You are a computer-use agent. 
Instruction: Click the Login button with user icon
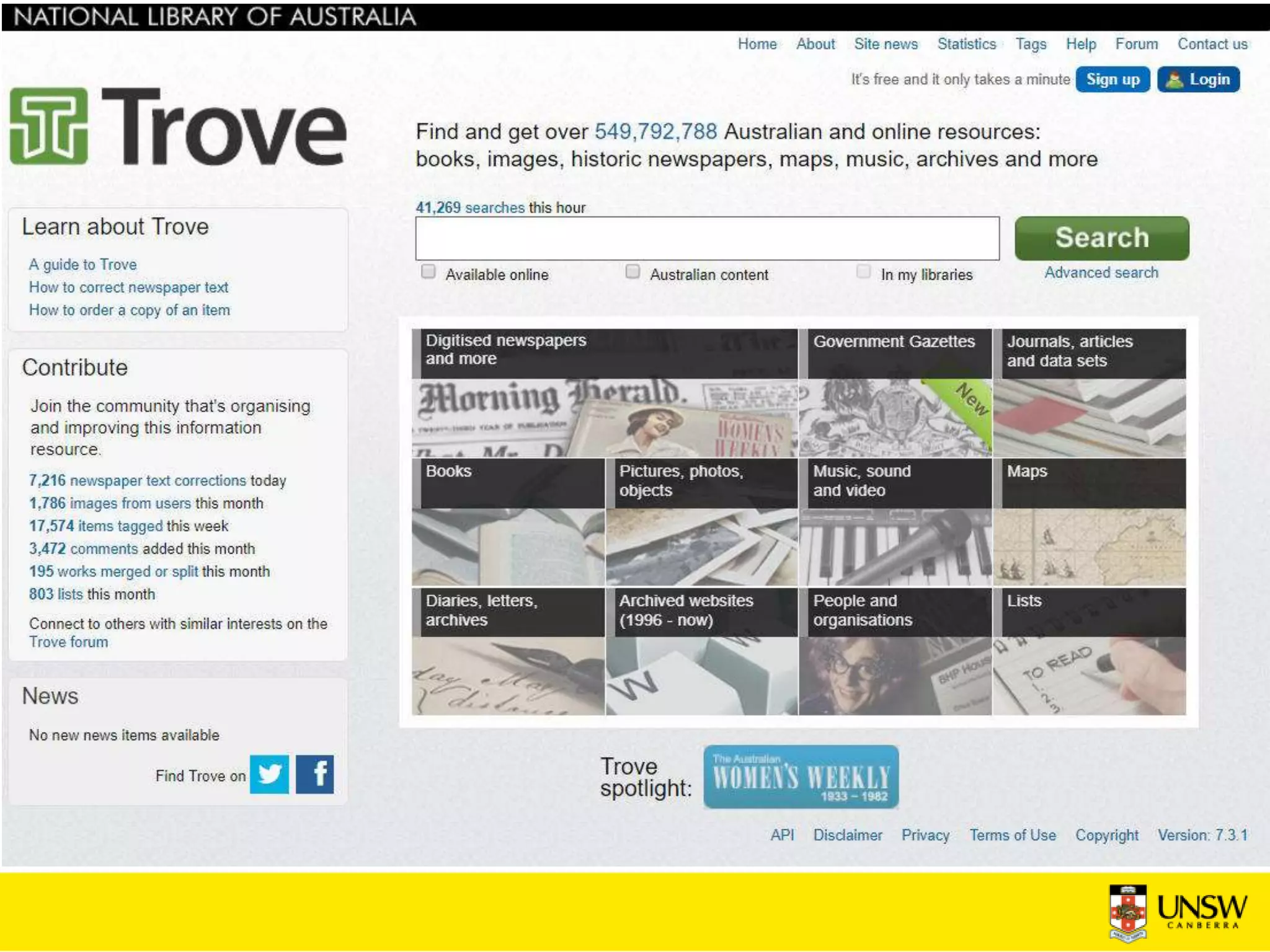[x=1198, y=80]
